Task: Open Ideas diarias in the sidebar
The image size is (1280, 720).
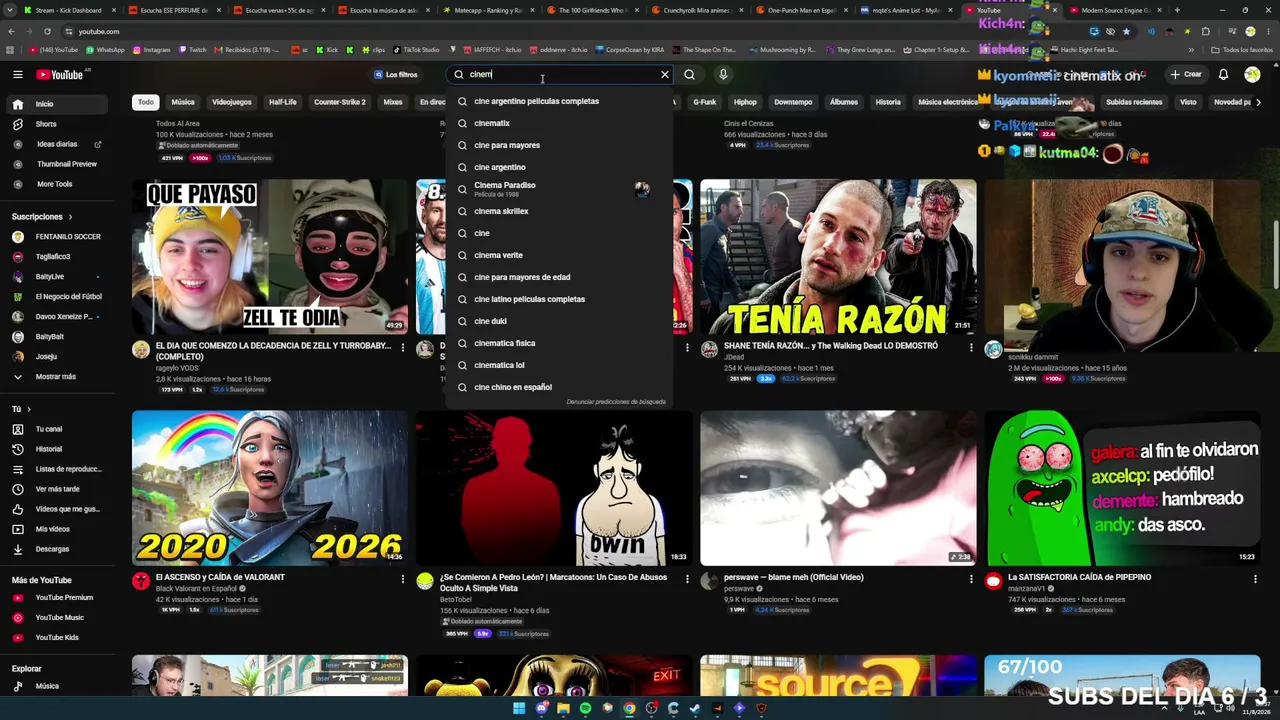Action: pos(56,144)
